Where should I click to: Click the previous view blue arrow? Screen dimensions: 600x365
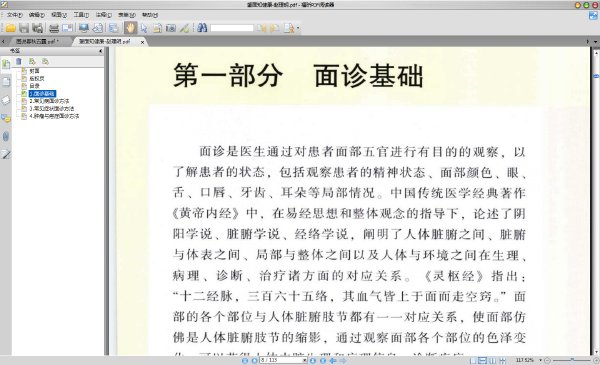333,360
